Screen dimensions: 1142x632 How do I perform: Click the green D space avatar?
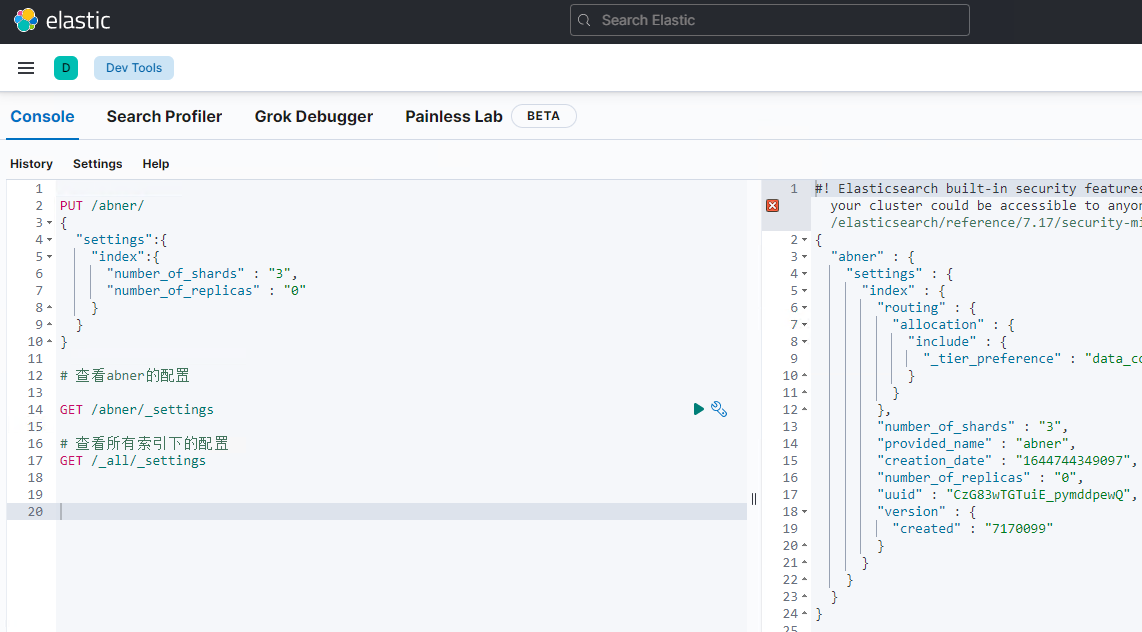click(66, 68)
